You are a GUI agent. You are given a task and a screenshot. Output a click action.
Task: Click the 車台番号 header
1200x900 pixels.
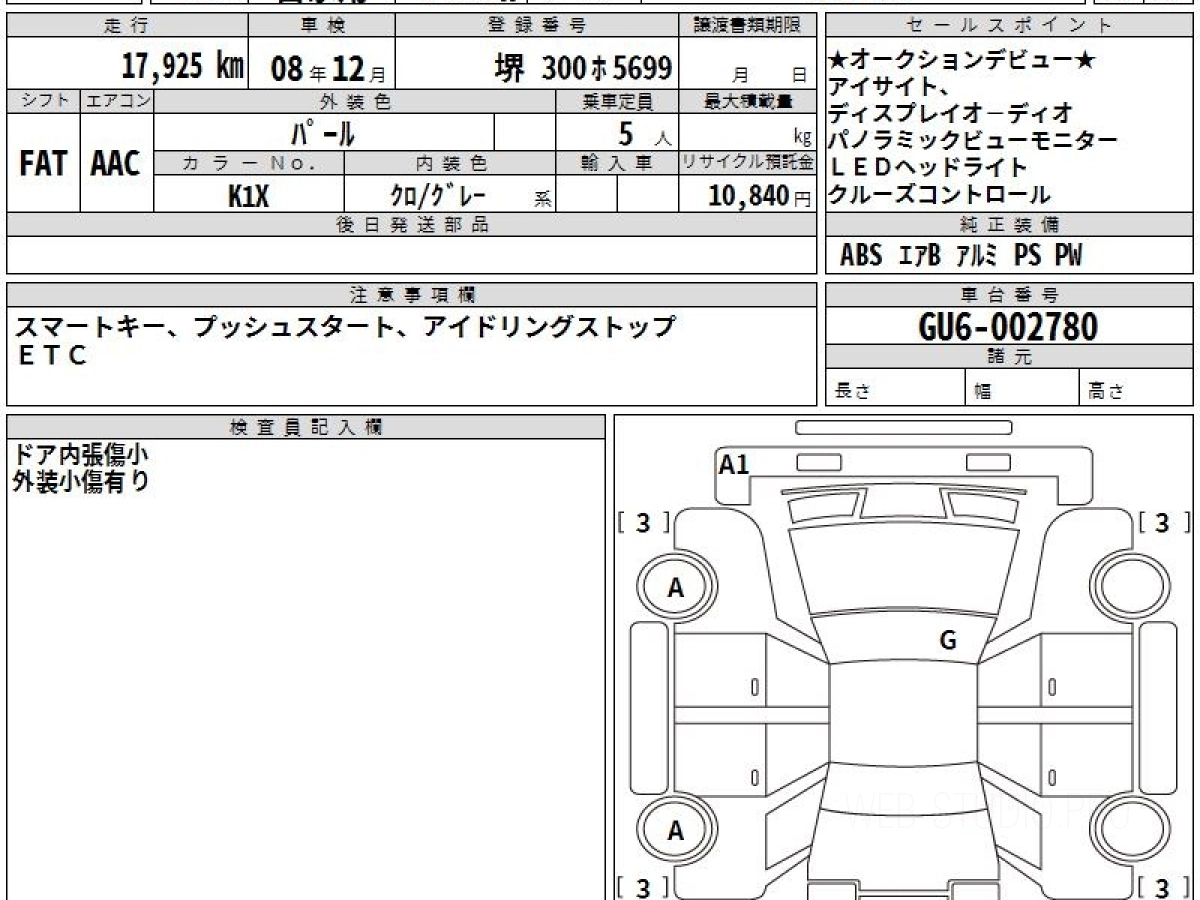[1009, 295]
